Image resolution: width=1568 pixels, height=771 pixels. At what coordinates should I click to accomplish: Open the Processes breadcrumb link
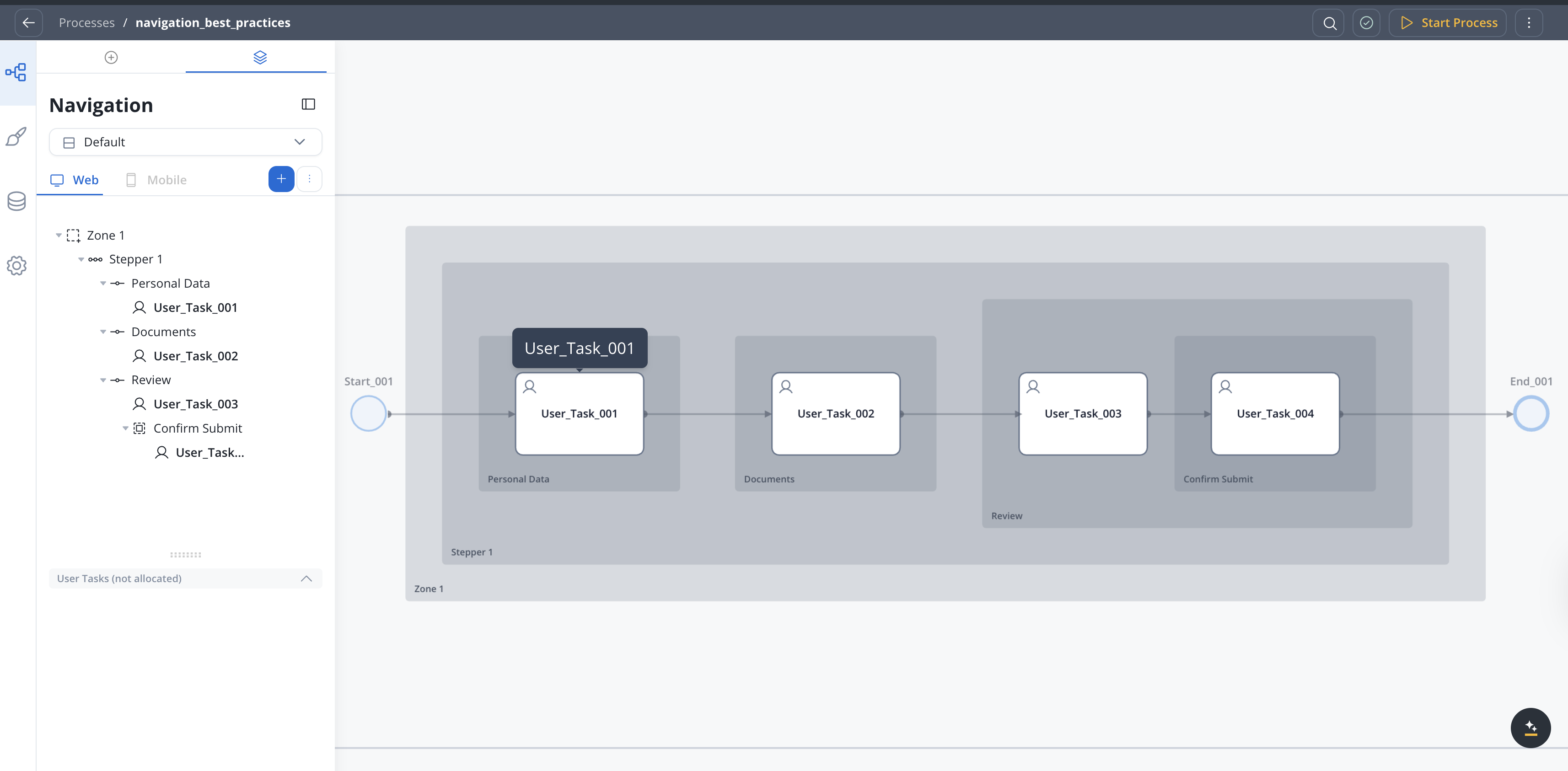pos(86,22)
